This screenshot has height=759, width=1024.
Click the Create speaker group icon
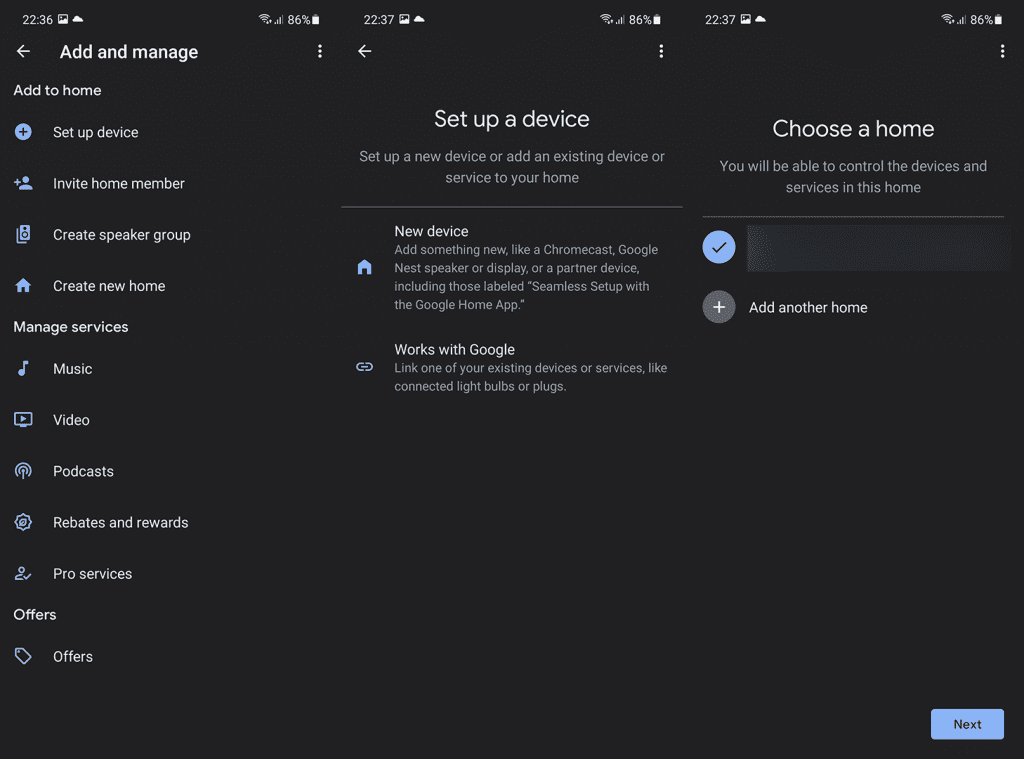(x=23, y=234)
